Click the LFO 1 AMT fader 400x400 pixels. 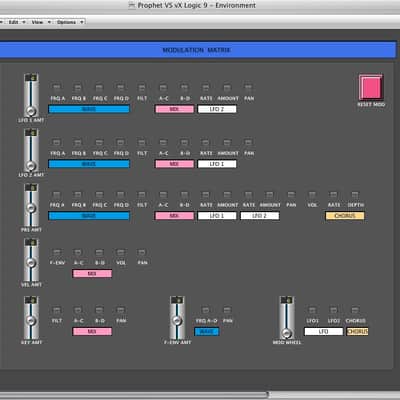(x=31, y=95)
